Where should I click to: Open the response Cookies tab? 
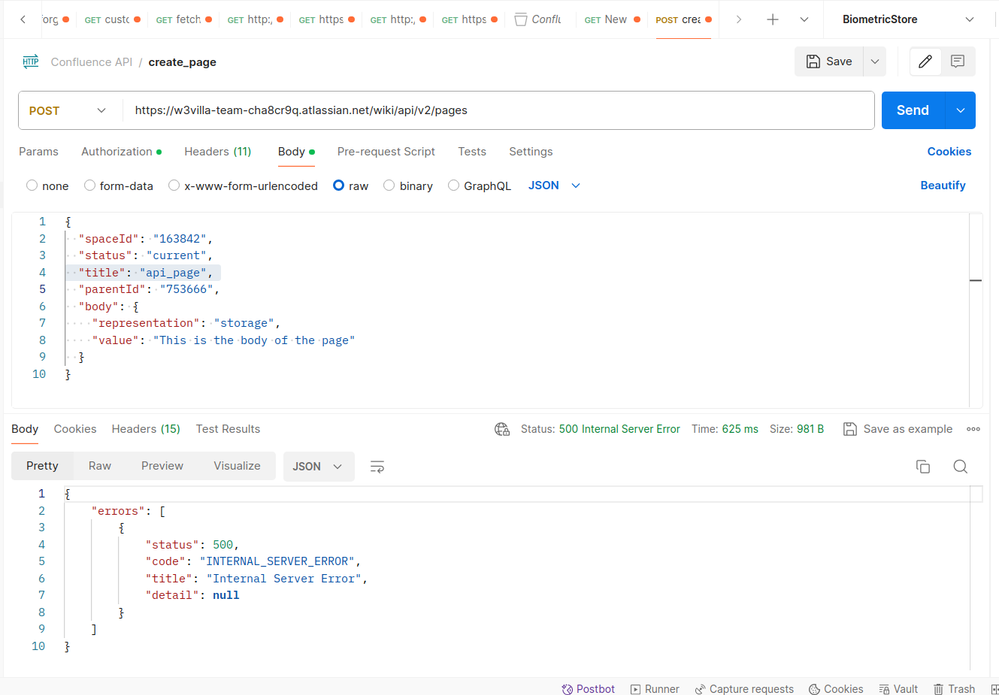tap(75, 429)
